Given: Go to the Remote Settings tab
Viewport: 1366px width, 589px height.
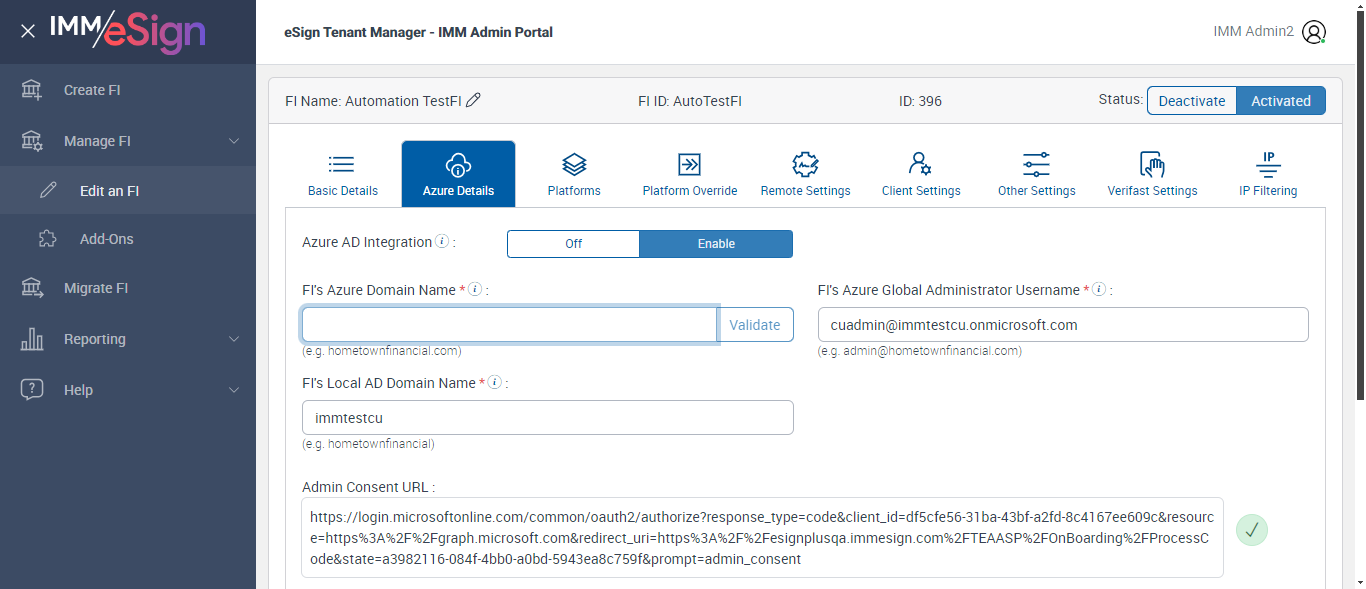Looking at the screenshot, I should point(805,174).
